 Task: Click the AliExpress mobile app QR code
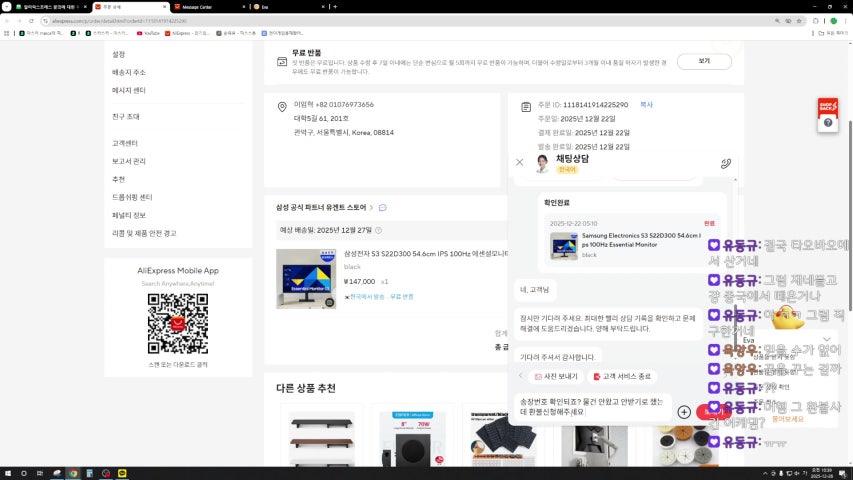pos(178,324)
